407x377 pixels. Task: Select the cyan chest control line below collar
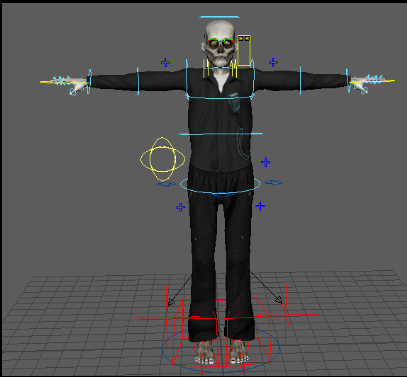220,98
